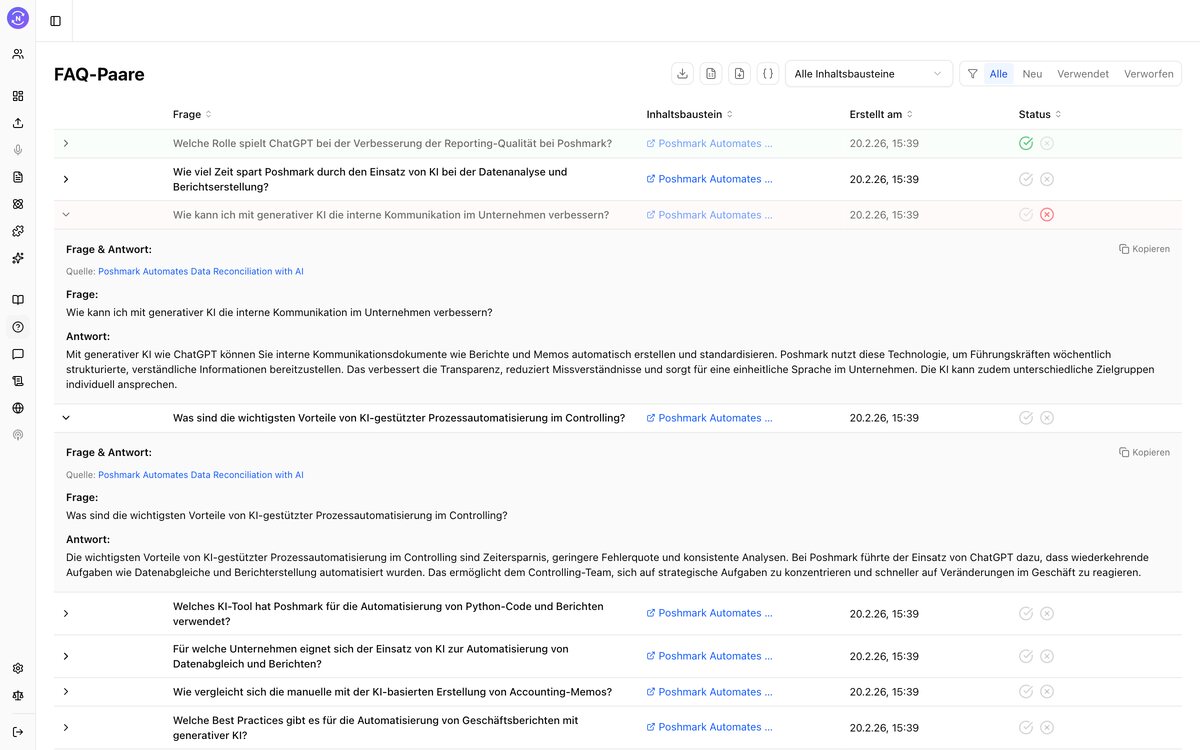Open the source link in the 'Controlling' panel

point(201,475)
